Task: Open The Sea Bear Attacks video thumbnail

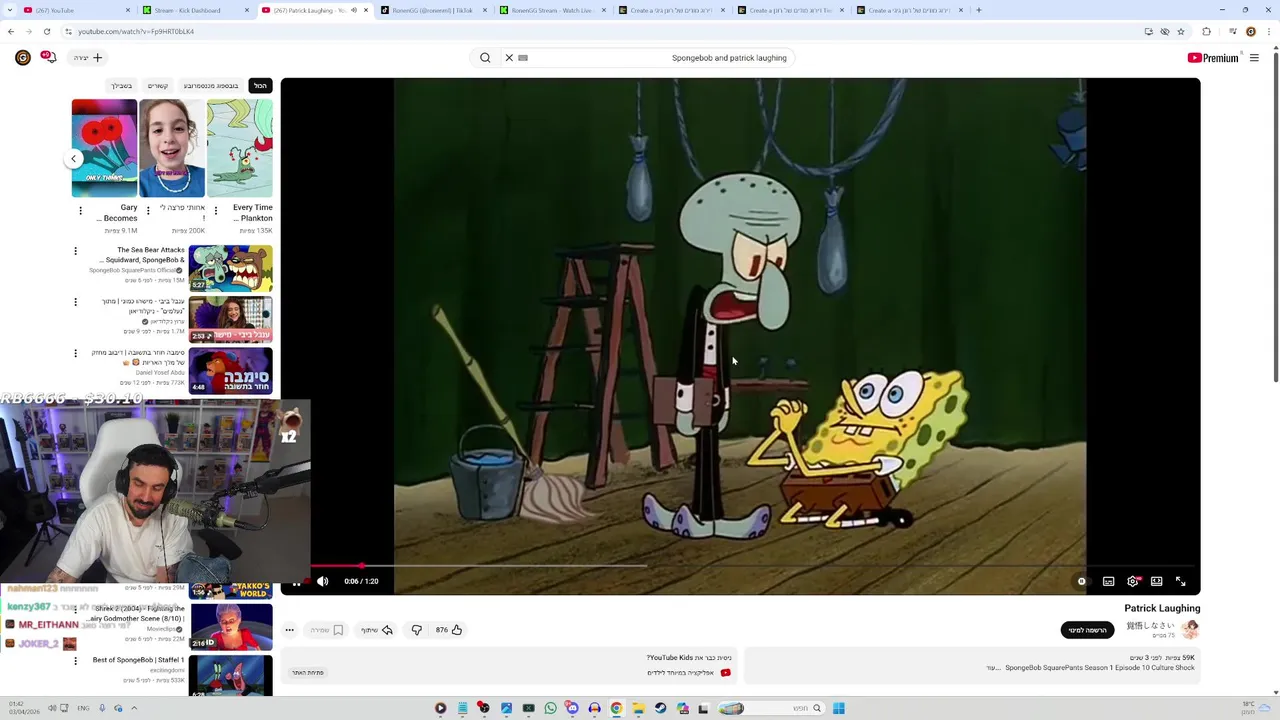Action: (x=230, y=268)
